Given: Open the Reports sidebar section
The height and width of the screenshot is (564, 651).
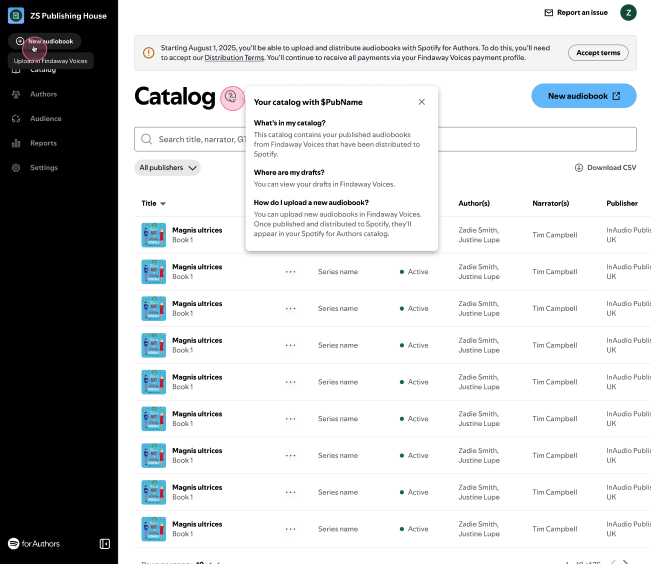Looking at the screenshot, I should tap(43, 143).
